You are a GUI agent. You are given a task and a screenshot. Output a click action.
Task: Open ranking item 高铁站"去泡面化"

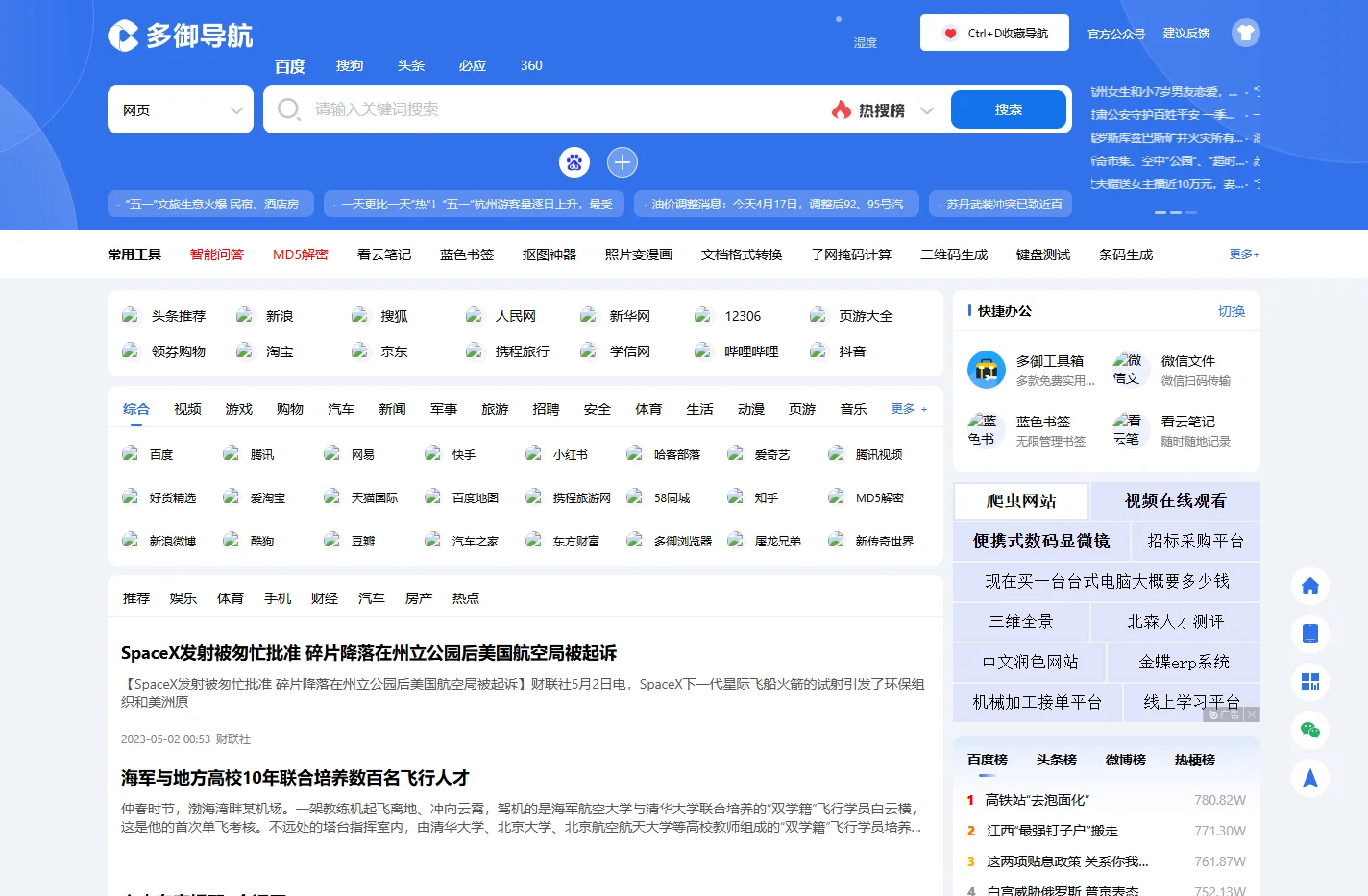pos(1038,800)
